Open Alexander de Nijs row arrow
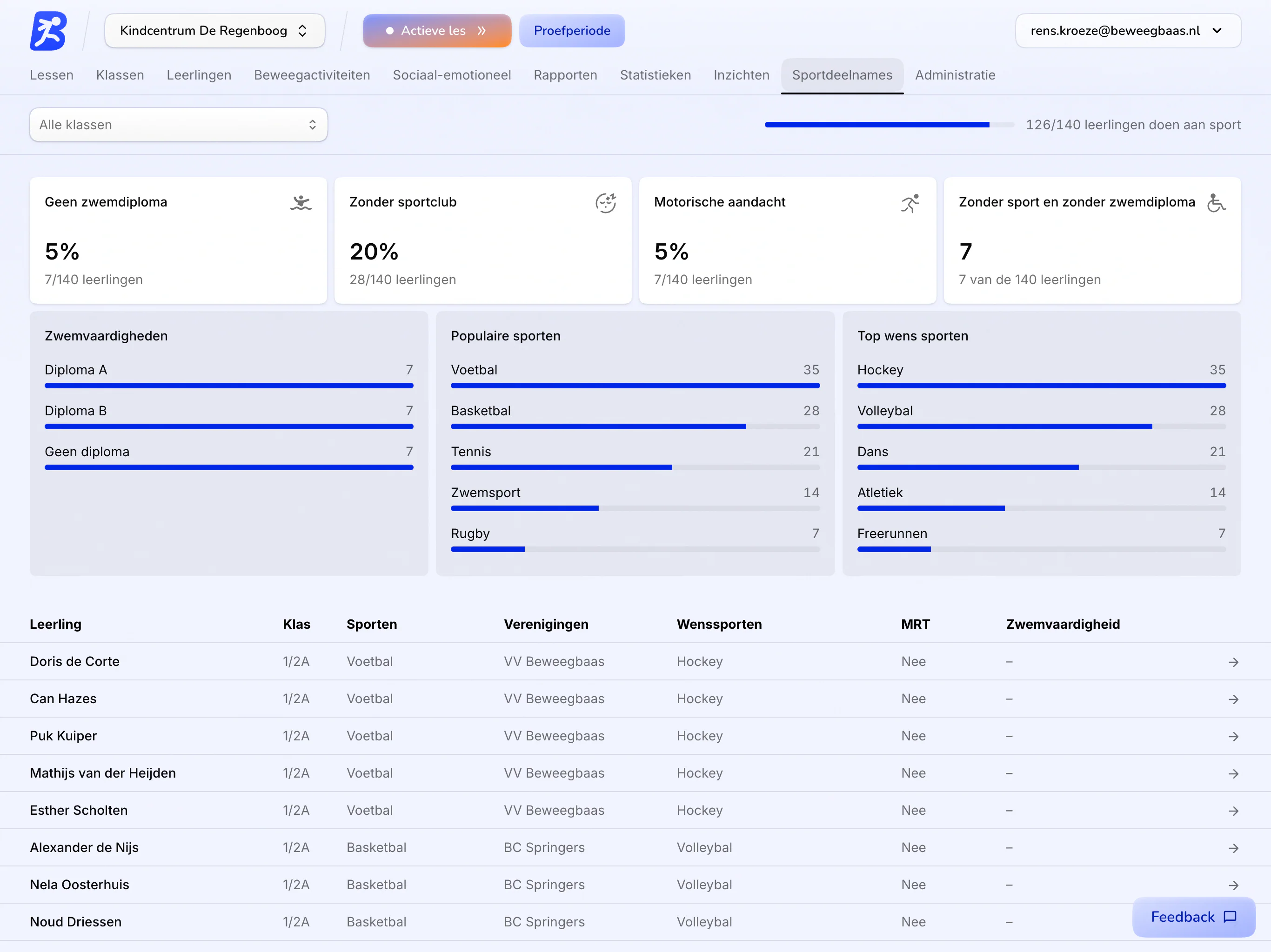This screenshot has height=952, width=1271. pyautogui.click(x=1233, y=848)
